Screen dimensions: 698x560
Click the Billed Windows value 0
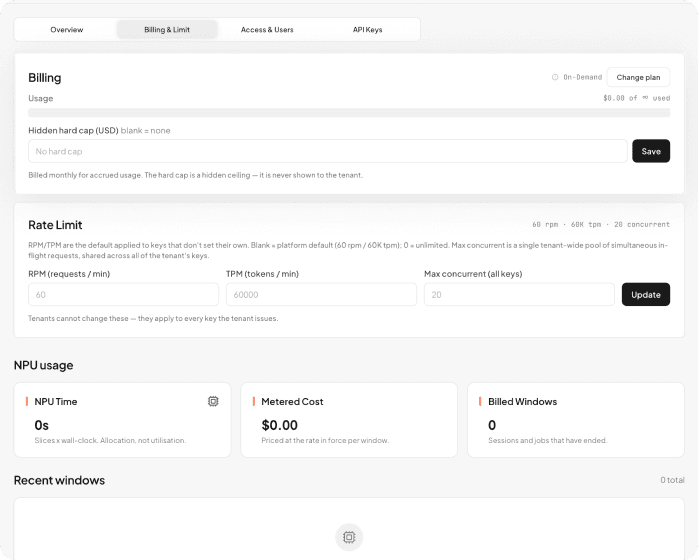click(x=492, y=425)
